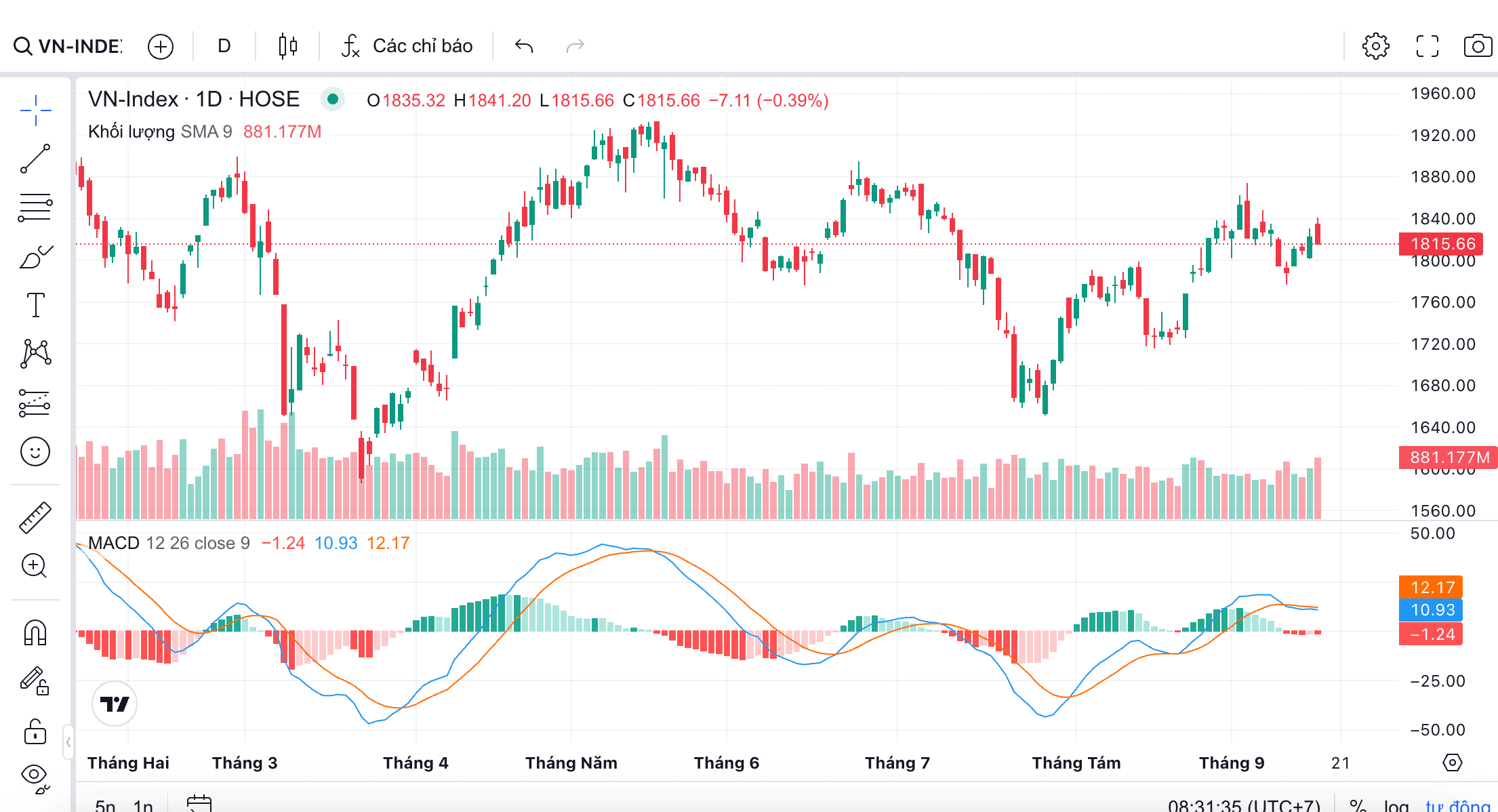Open candlestick chart style selector
This screenshot has width=1498, height=812.
pyautogui.click(x=288, y=46)
